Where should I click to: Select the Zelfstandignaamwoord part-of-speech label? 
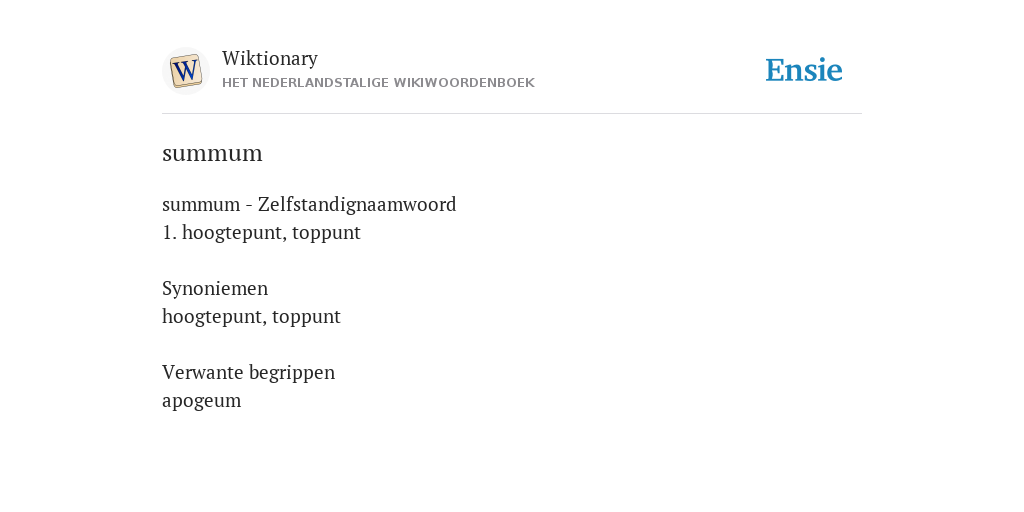[x=357, y=204]
